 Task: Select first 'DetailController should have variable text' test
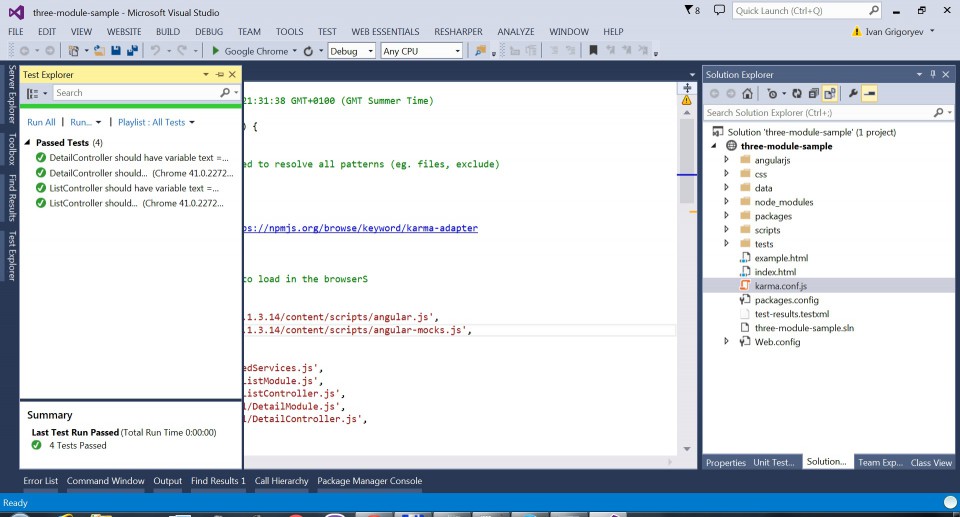pos(138,157)
